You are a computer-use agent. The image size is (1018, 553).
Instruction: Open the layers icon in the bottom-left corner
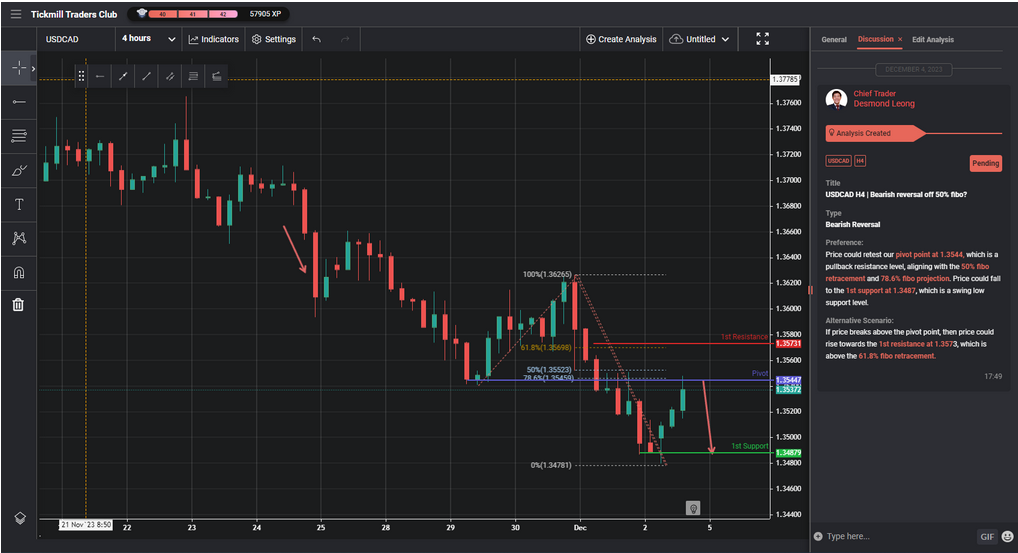[19, 518]
